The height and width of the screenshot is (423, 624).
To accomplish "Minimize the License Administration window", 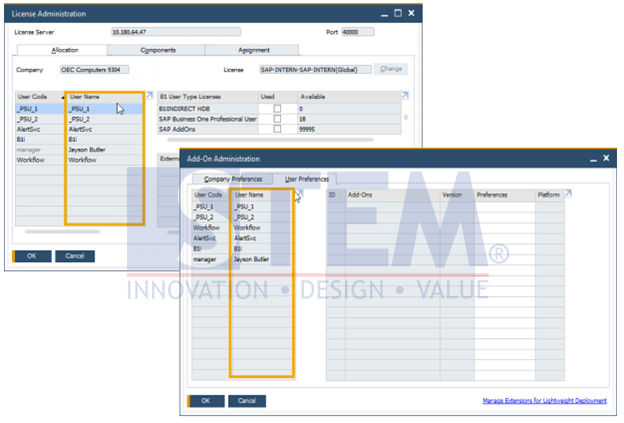I will [x=384, y=14].
